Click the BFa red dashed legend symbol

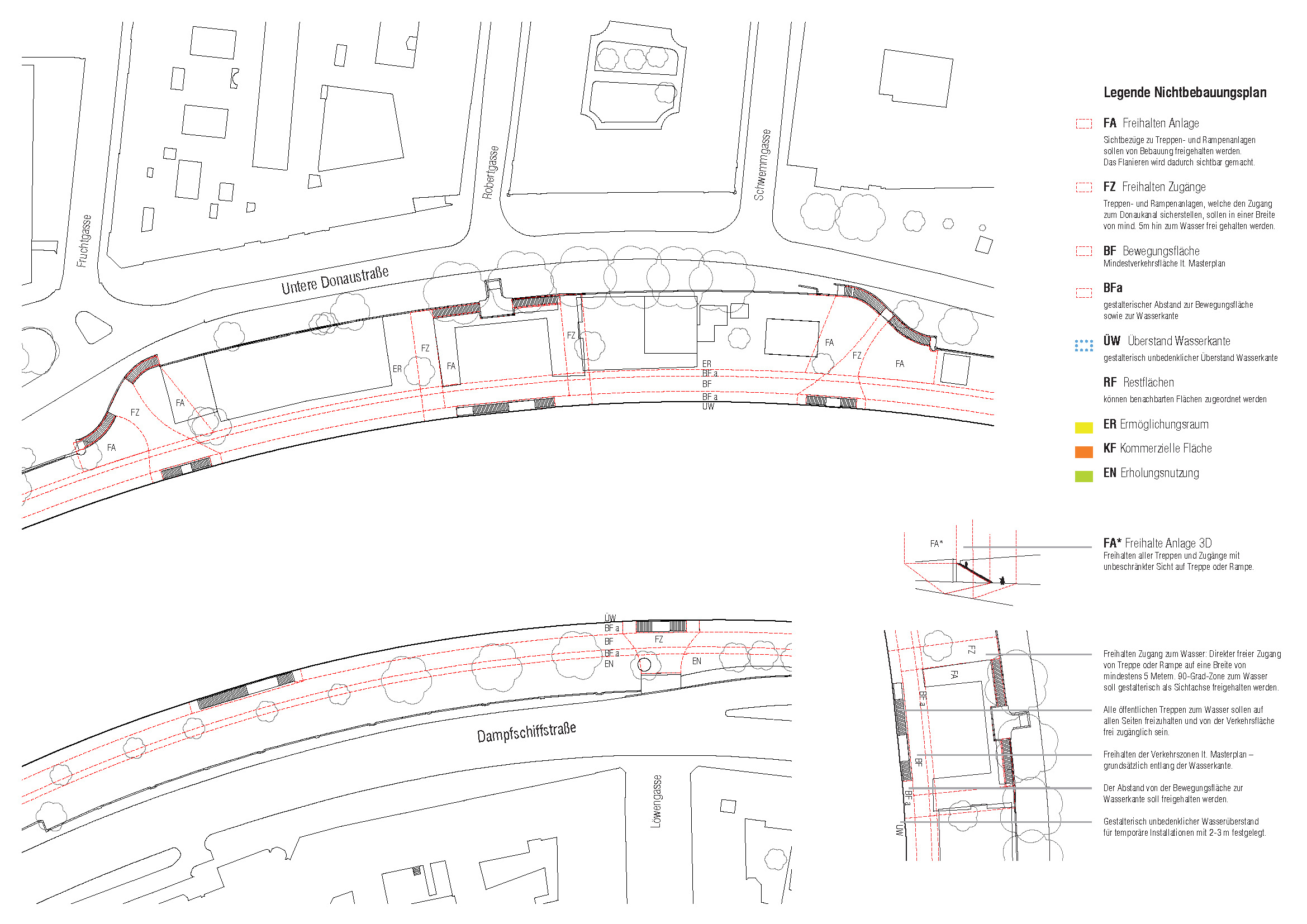1083,292
